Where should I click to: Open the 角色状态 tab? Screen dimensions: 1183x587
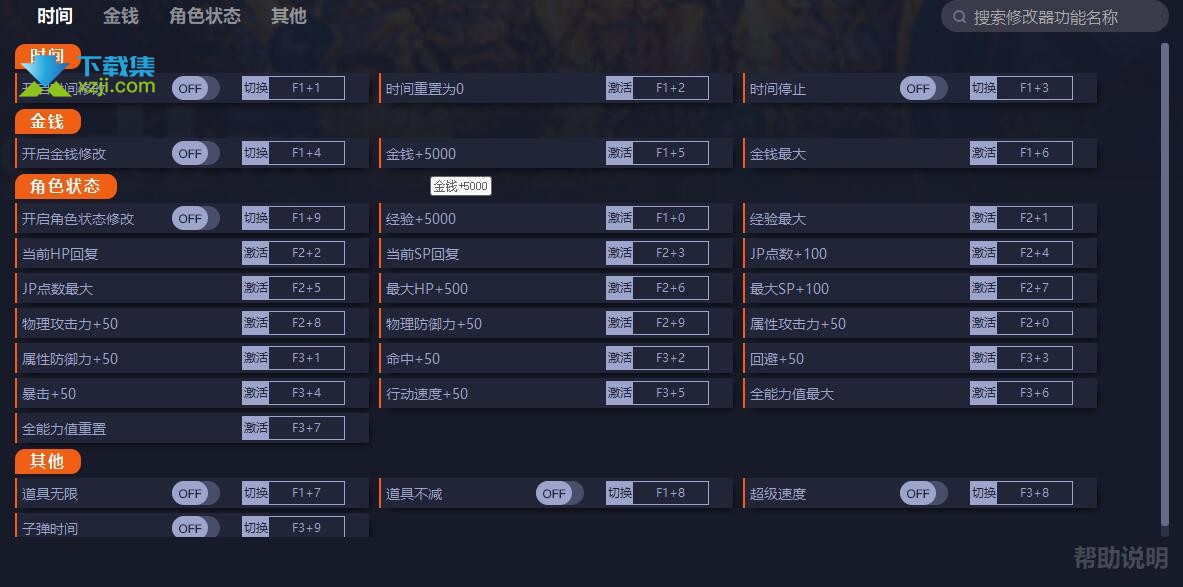pyautogui.click(x=204, y=16)
